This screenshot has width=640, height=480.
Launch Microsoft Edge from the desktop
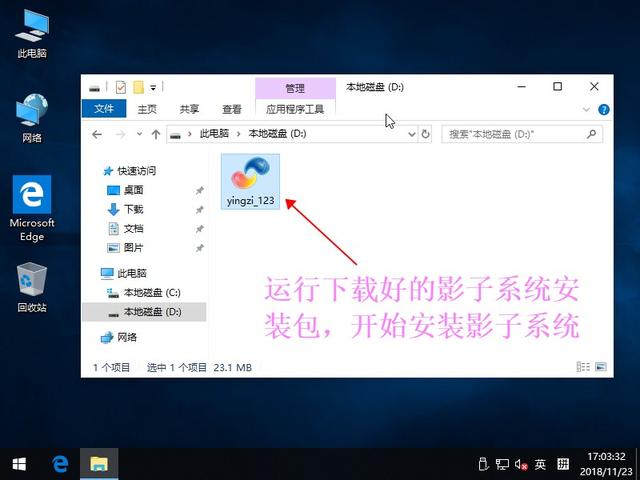pyautogui.click(x=32, y=209)
